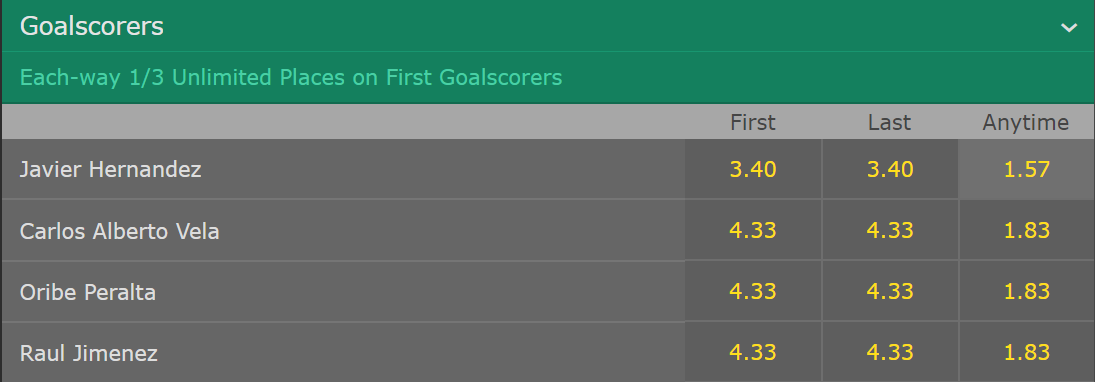This screenshot has width=1095, height=382.
Task: Pick Carlos Alberto Vela Last odds 4.33
Action: point(890,230)
